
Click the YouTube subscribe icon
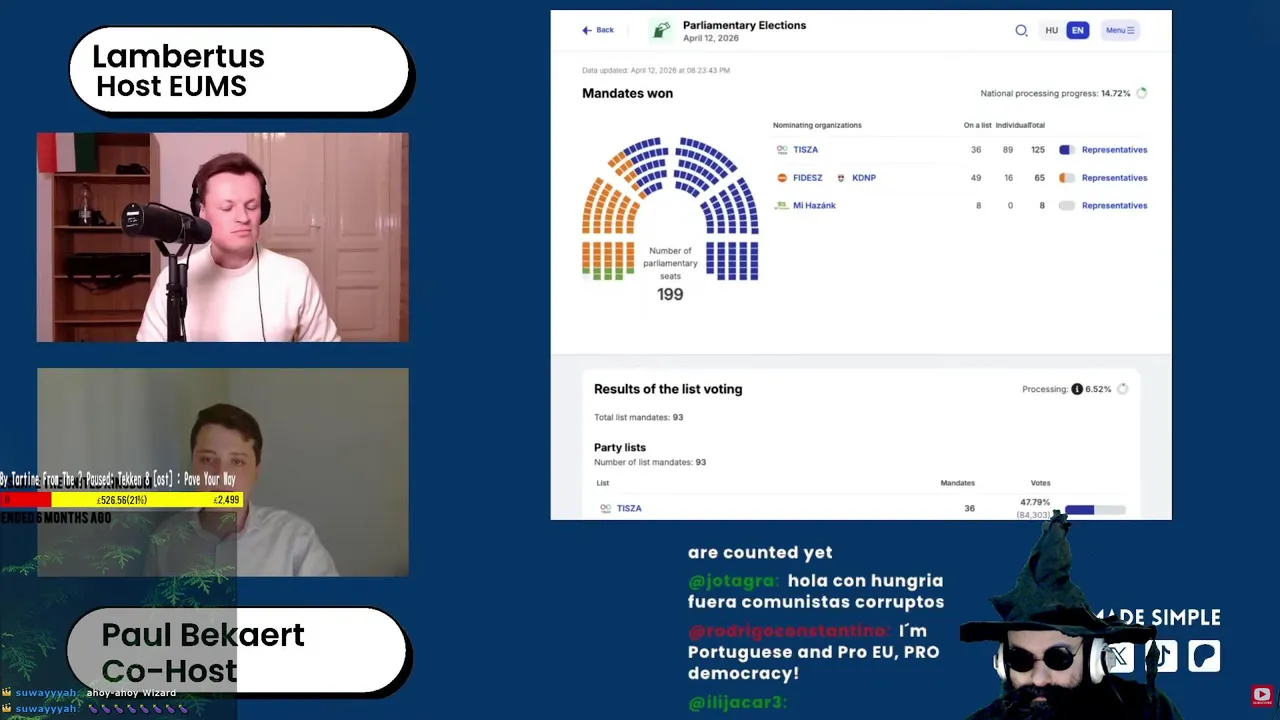tap(1261, 695)
